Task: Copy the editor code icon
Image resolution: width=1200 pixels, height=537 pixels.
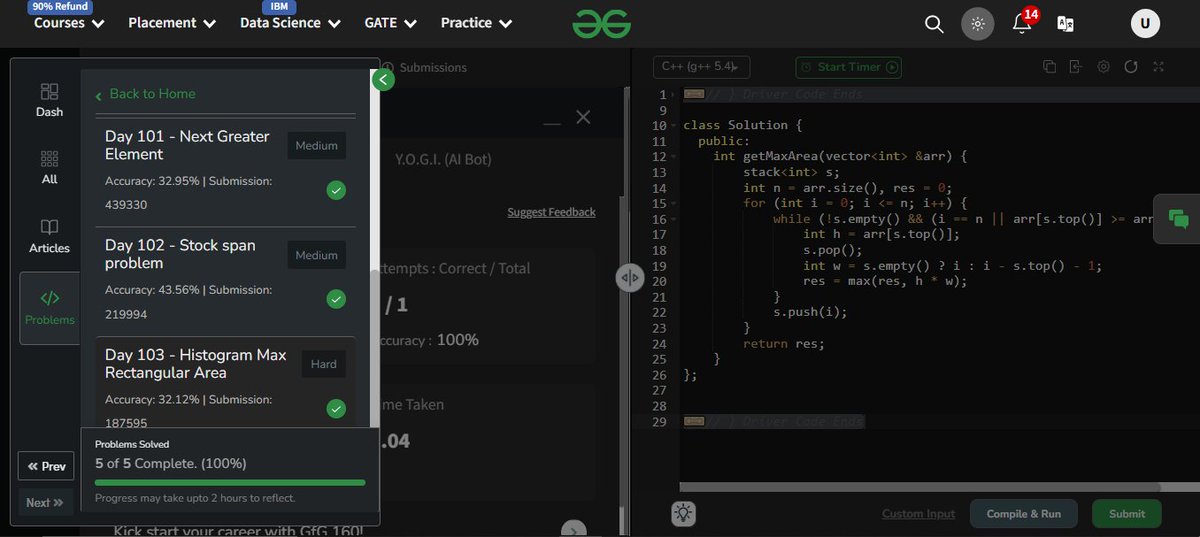Action: (x=1049, y=67)
